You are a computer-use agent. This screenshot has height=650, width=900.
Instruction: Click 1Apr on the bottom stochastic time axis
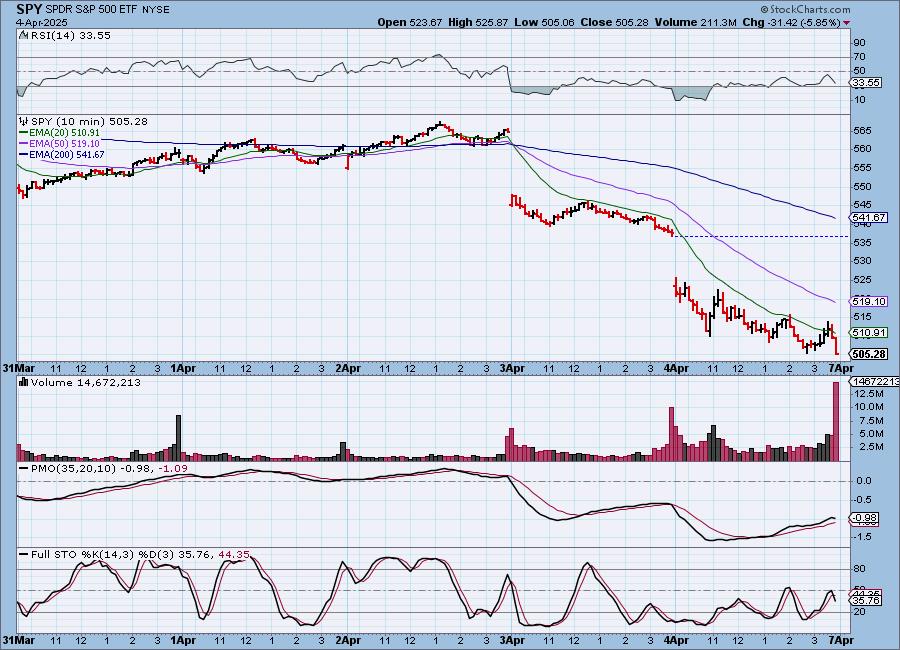pyautogui.click(x=184, y=640)
